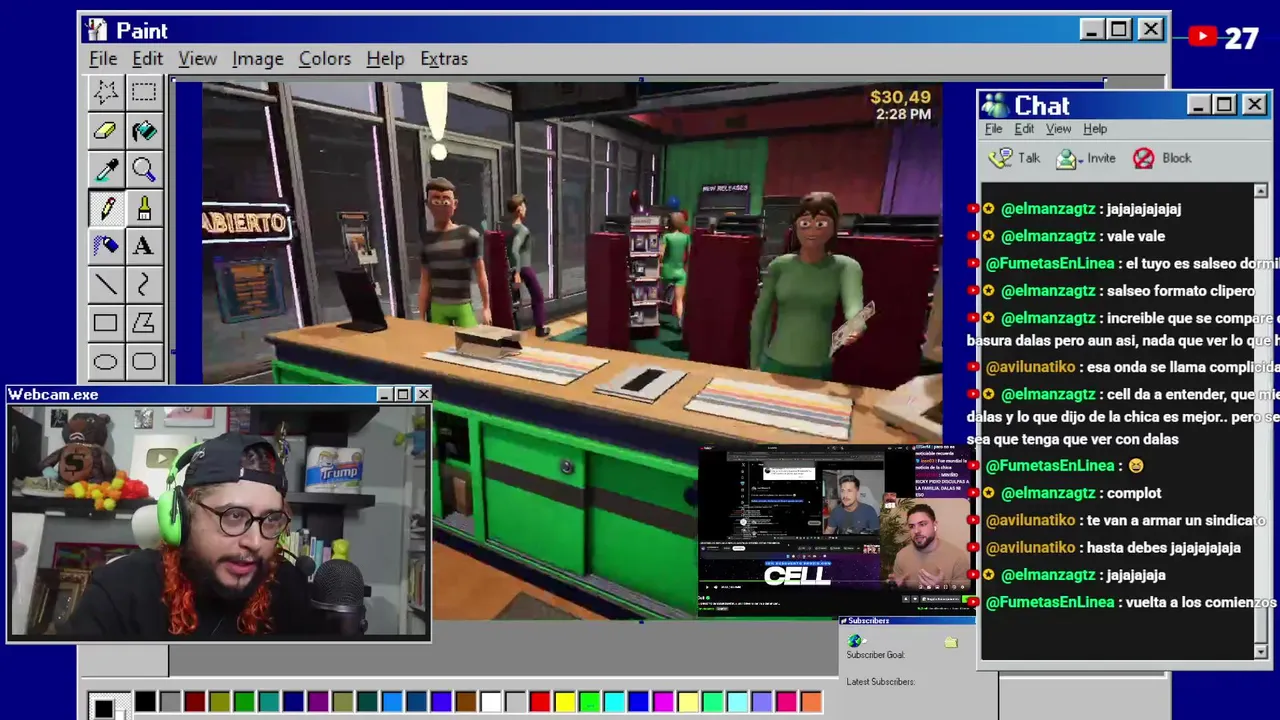1280x720 pixels.
Task: Click the Chat window title icon
Action: [995, 105]
